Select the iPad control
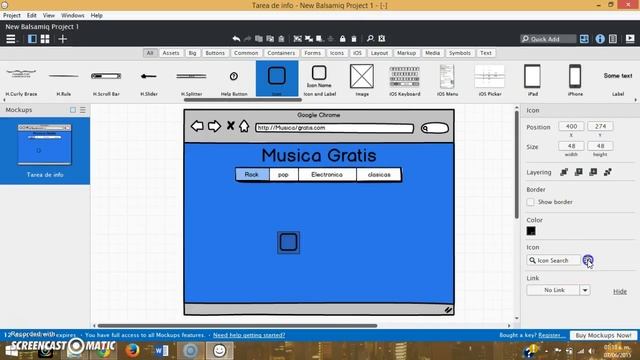This screenshot has width=640, height=360. click(533, 80)
